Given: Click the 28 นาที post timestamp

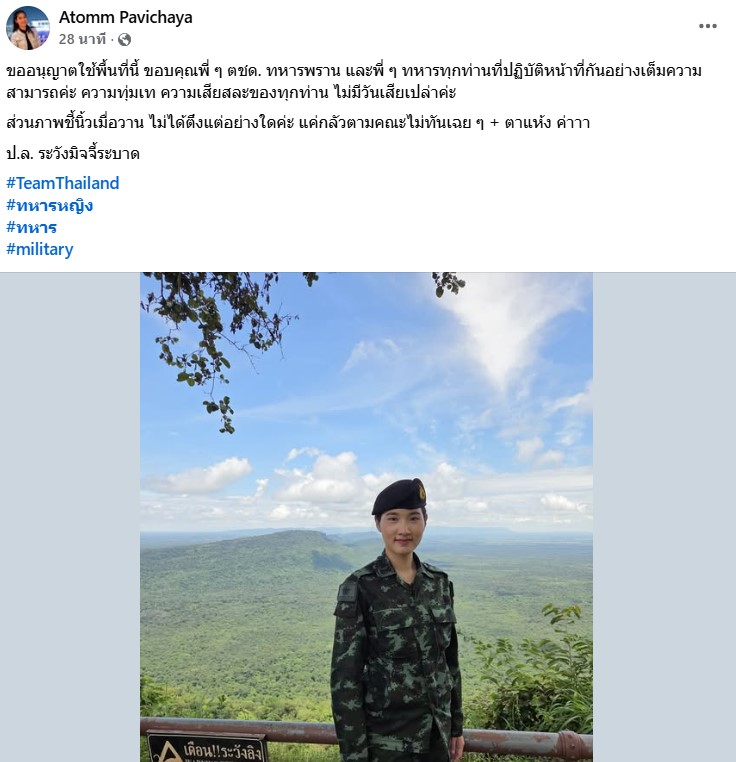Looking at the screenshot, I should coord(82,39).
